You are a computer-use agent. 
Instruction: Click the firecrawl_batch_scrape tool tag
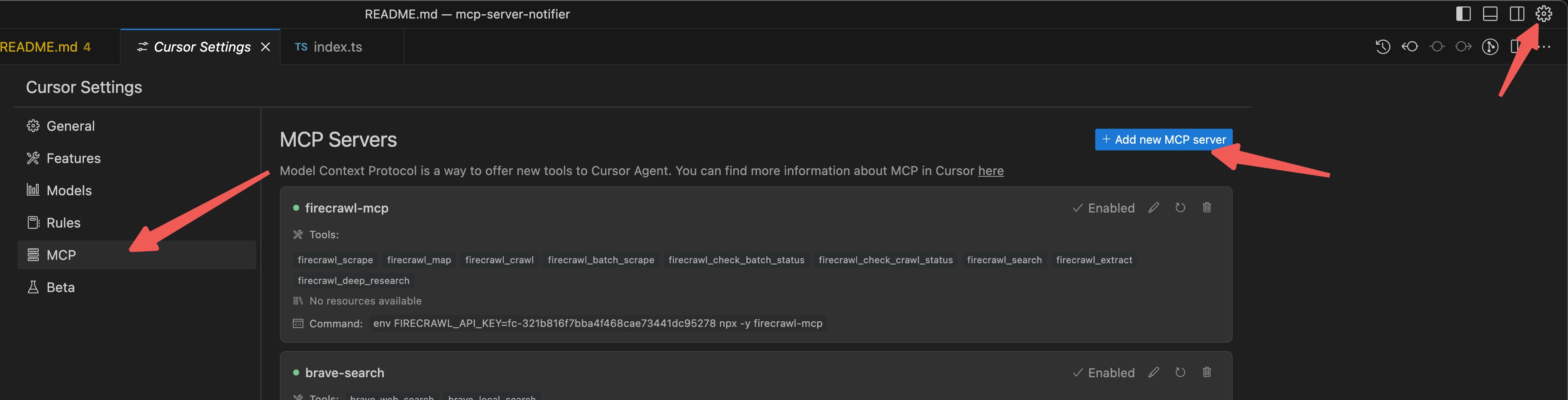tap(601, 260)
